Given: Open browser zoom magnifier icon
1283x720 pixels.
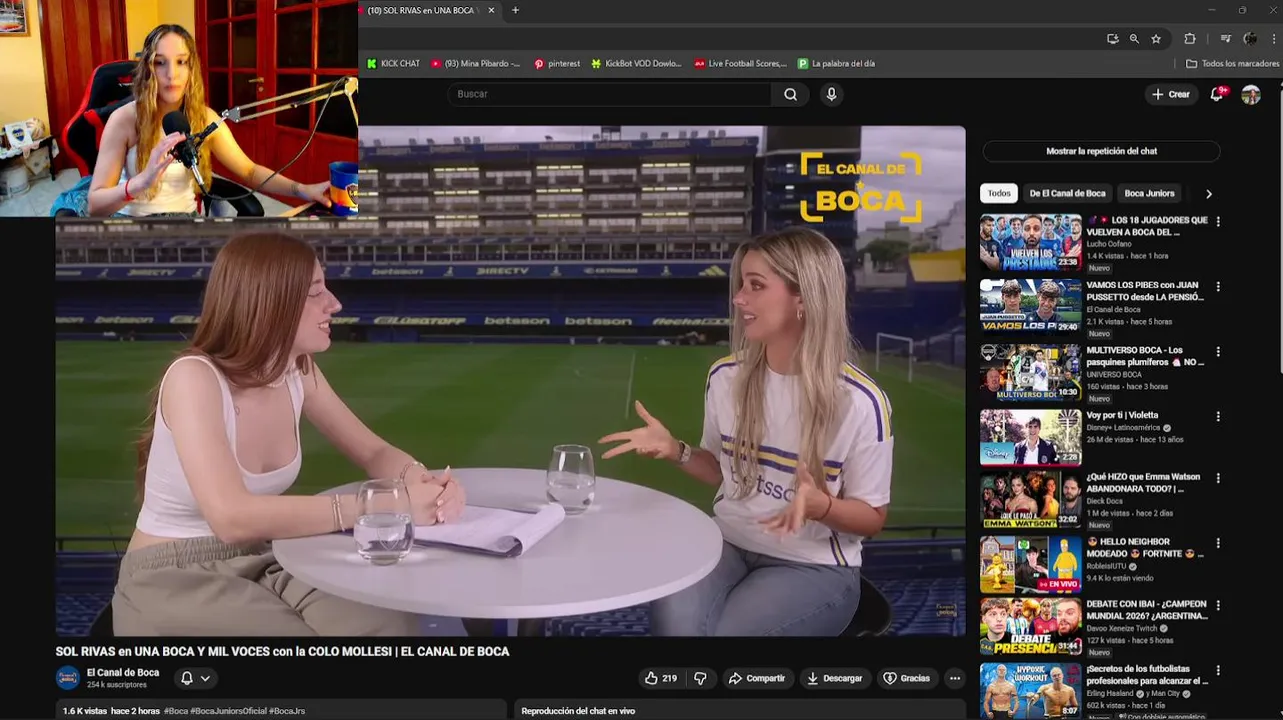Looking at the screenshot, I should [x=1134, y=39].
